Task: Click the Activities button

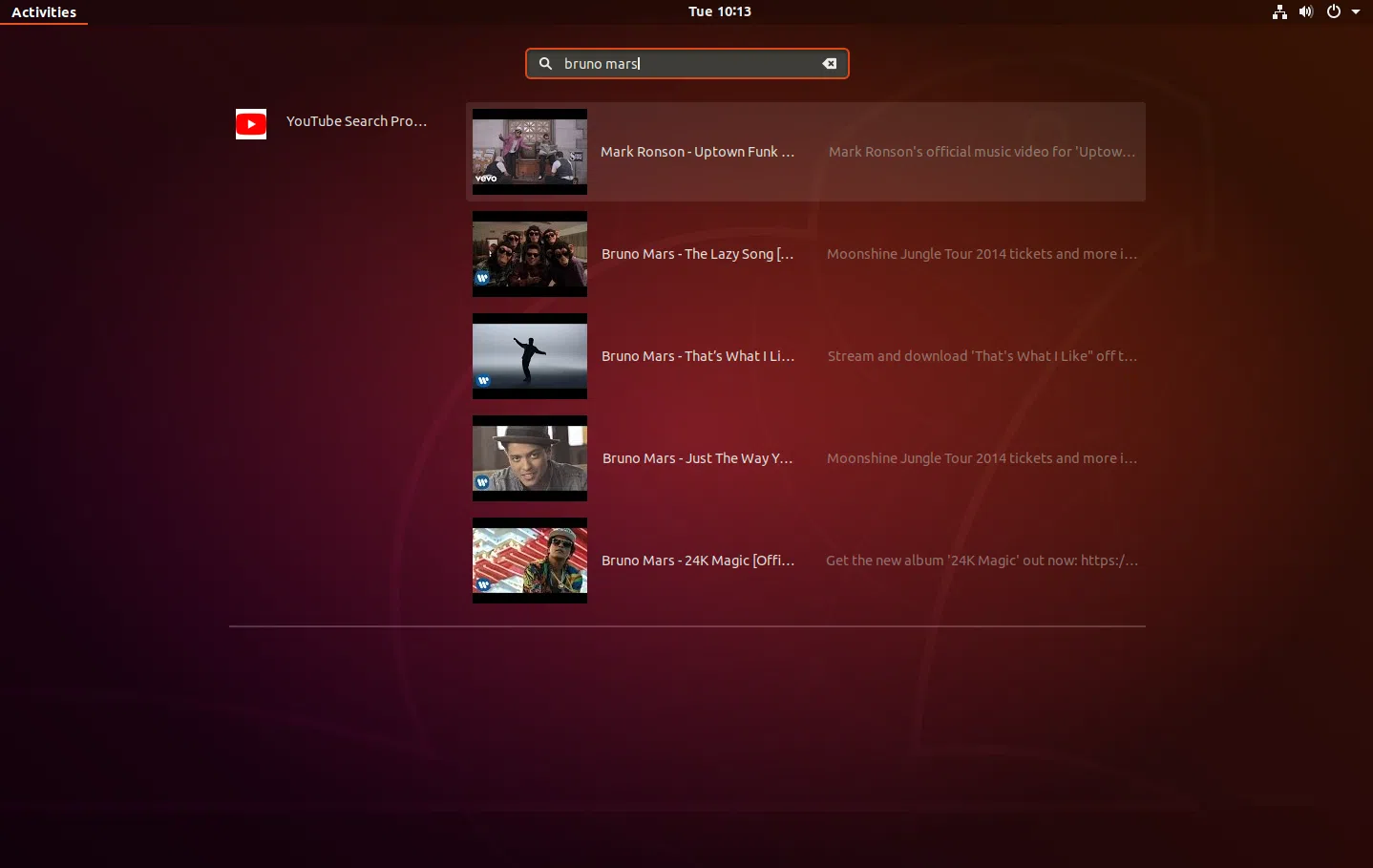Action: [x=44, y=12]
